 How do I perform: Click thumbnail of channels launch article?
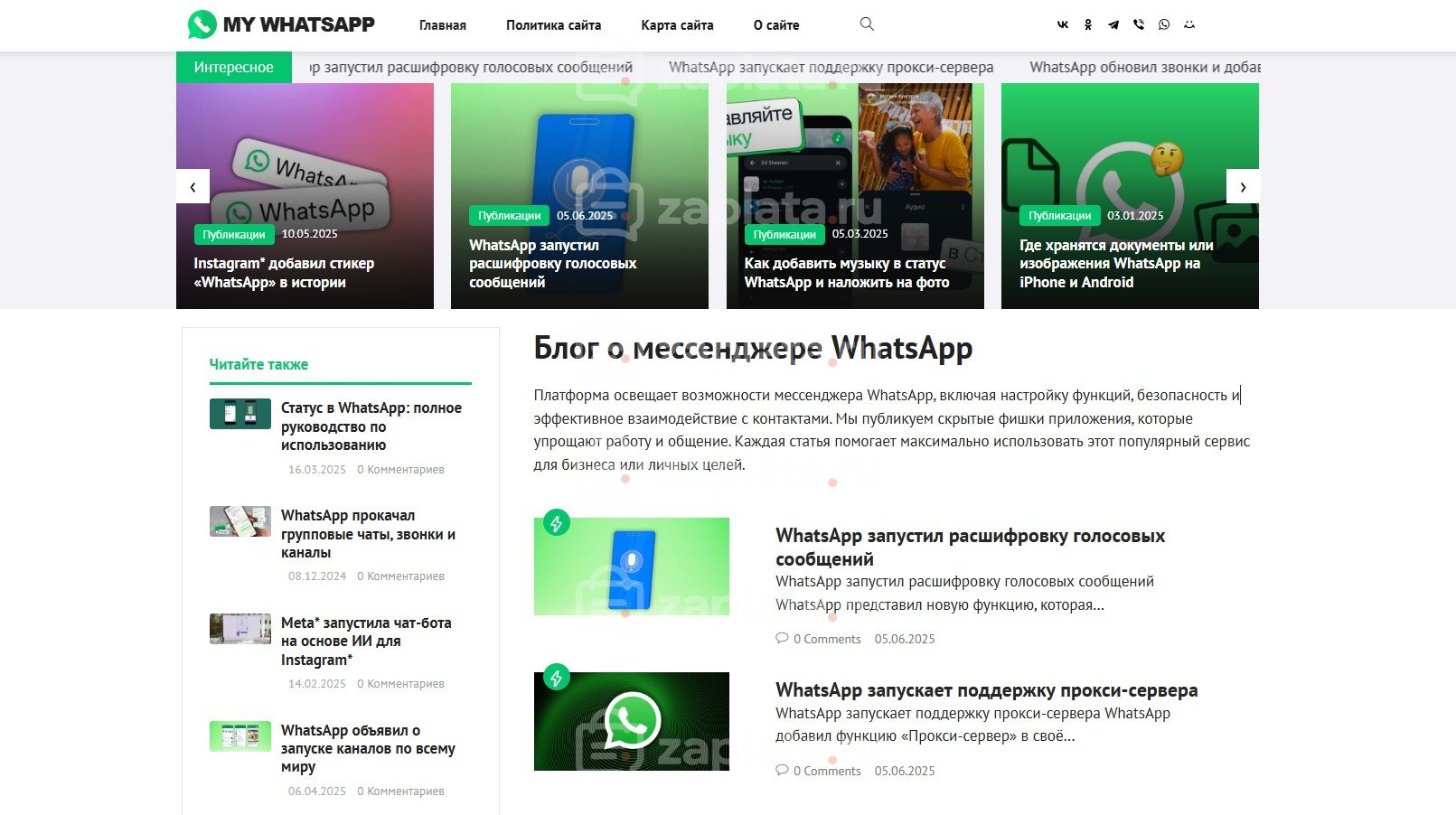pos(240,736)
